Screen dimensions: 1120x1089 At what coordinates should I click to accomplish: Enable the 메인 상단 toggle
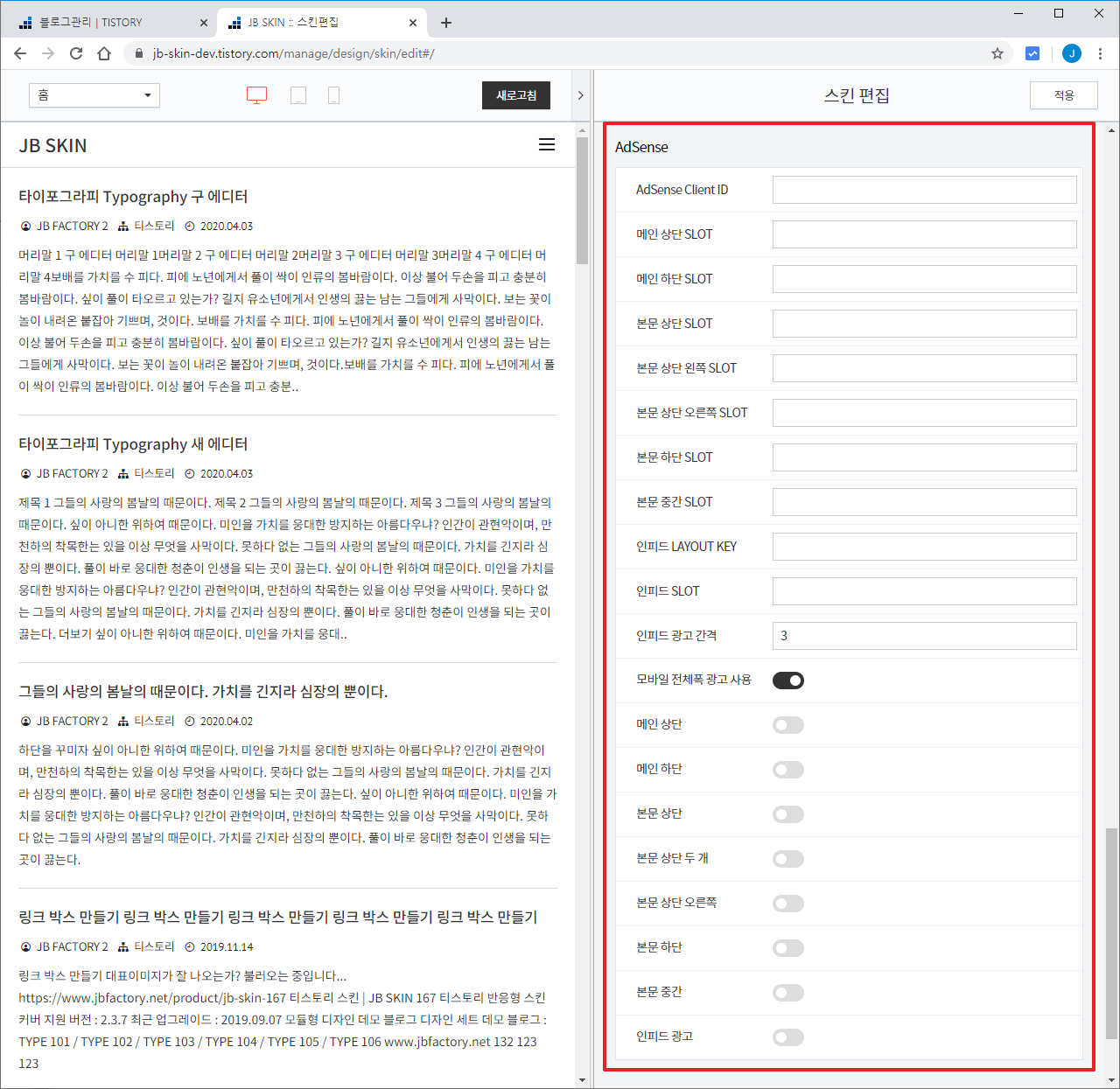(x=788, y=725)
